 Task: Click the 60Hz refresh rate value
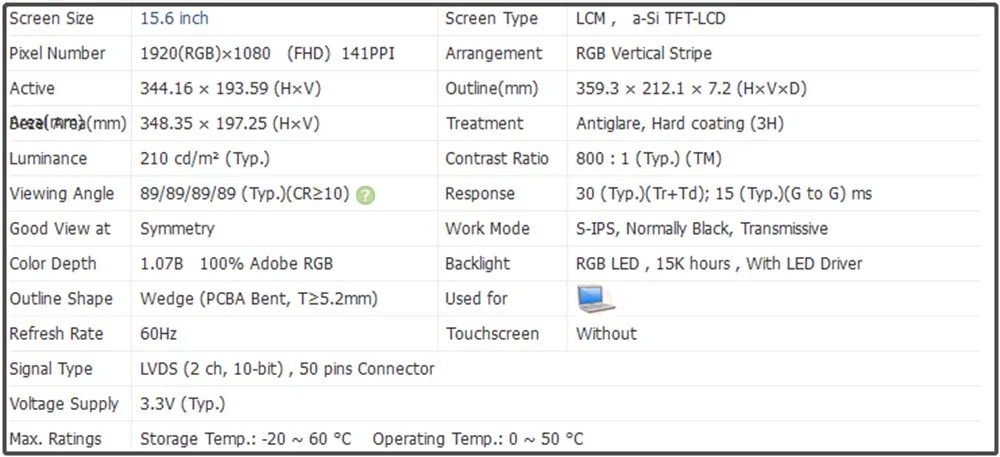pos(158,334)
